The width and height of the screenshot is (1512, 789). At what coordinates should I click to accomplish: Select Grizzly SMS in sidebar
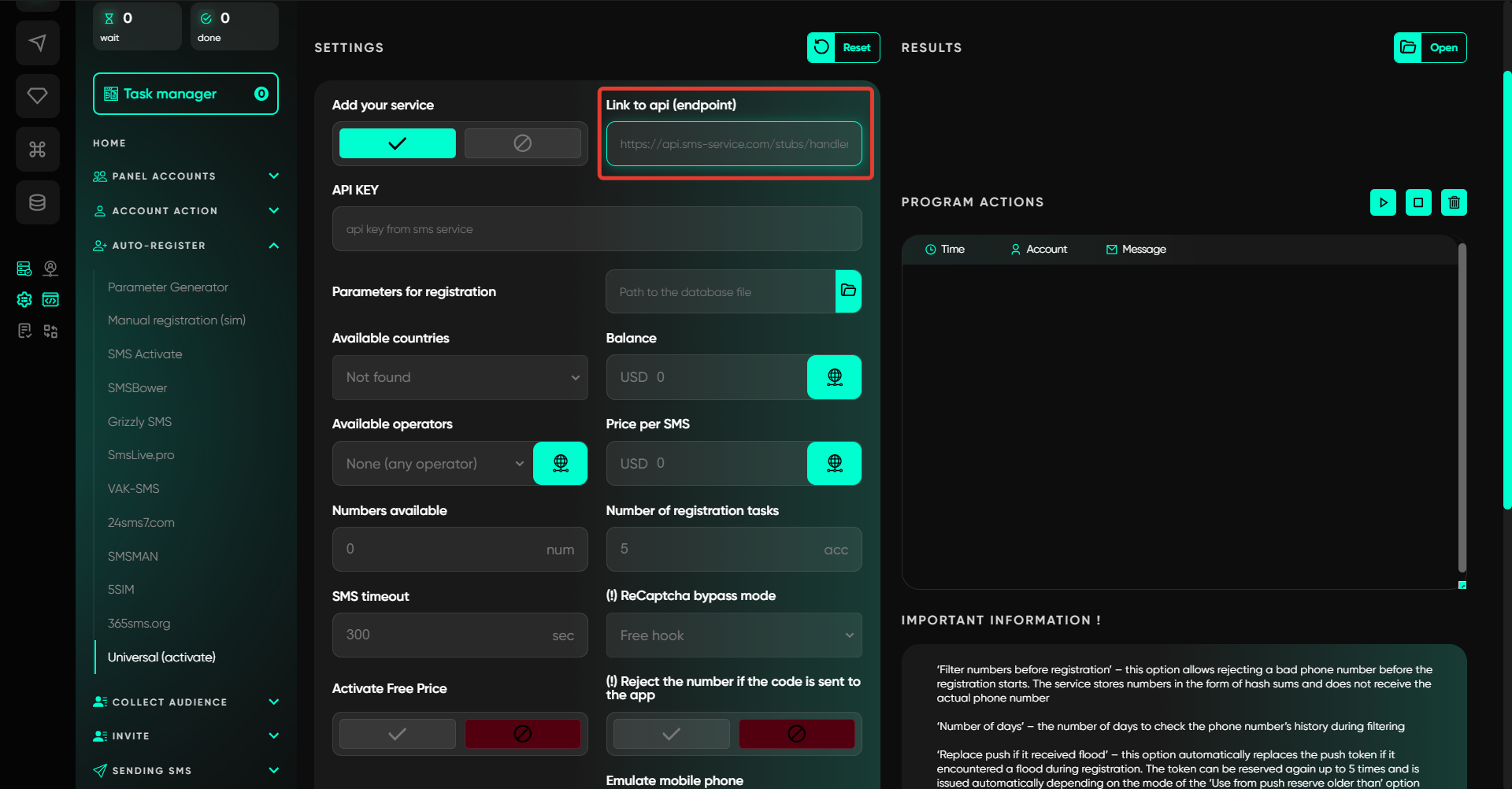[139, 422]
